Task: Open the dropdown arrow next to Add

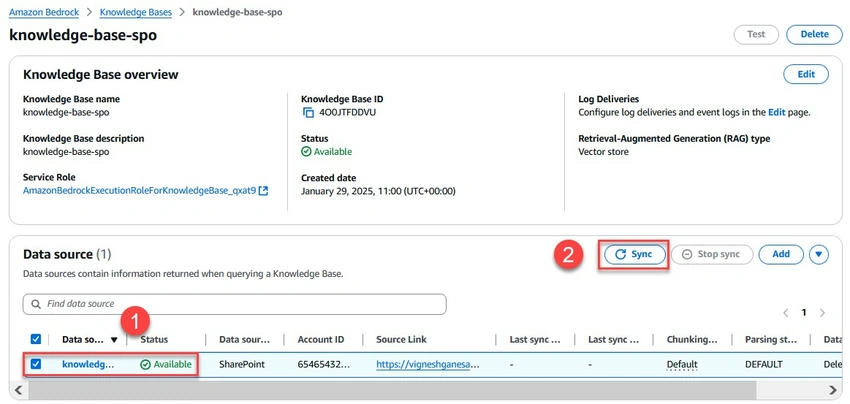Action: pyautogui.click(x=819, y=254)
